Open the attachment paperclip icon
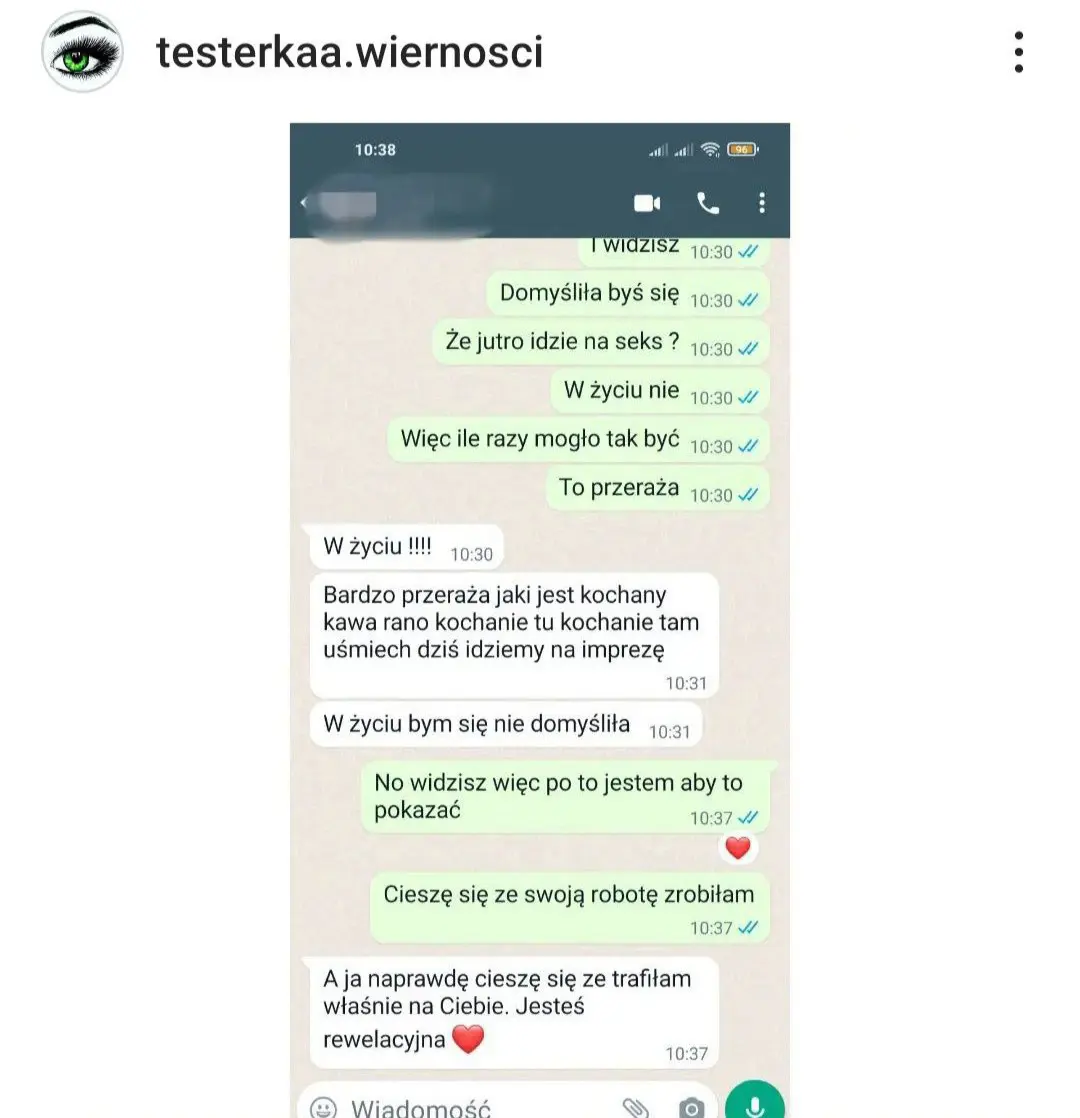 tap(636, 1107)
